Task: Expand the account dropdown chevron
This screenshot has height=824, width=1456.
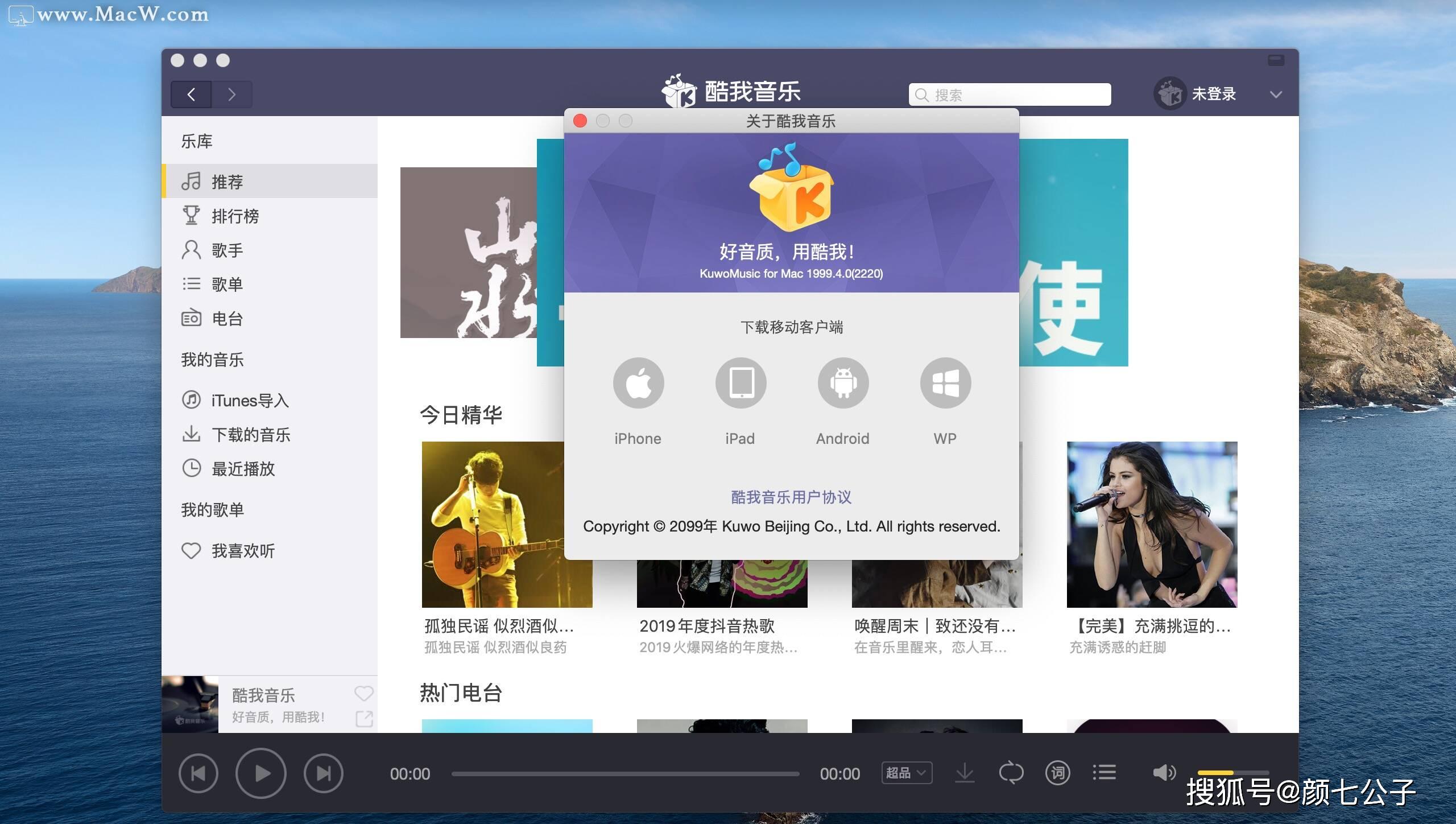Action: tap(1276, 94)
